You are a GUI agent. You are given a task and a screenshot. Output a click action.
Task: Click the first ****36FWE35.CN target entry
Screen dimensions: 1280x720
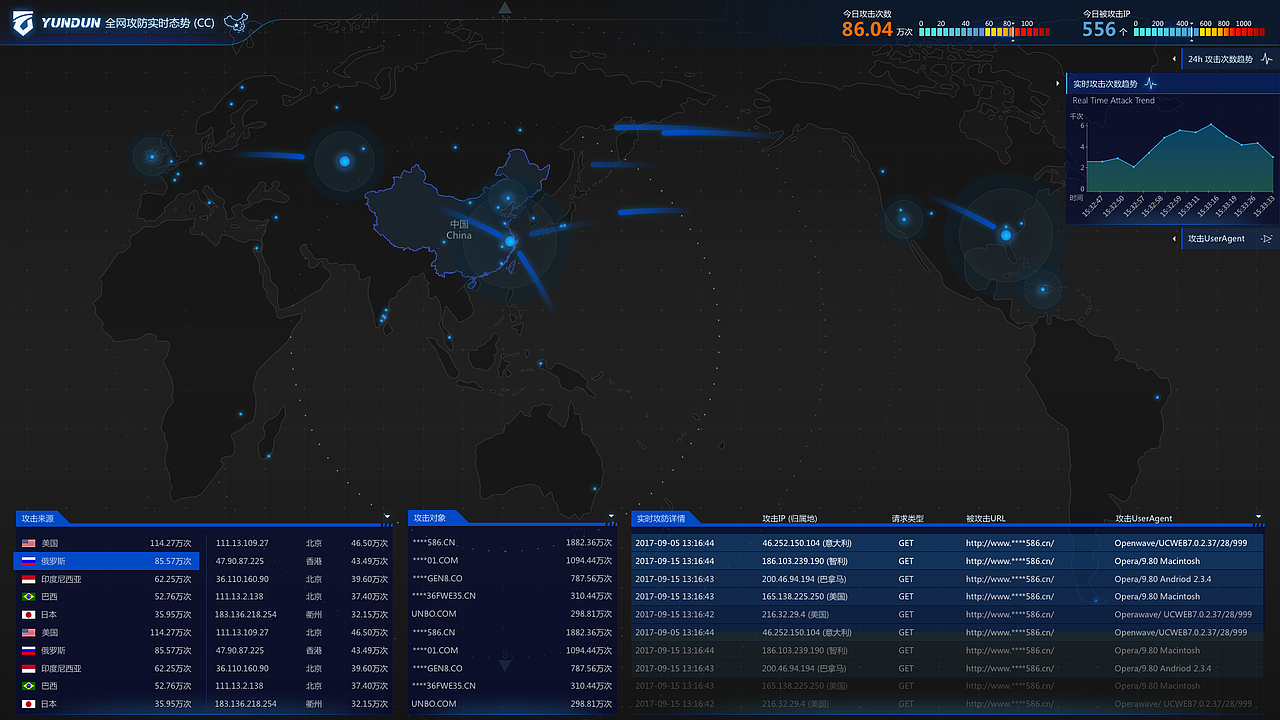click(444, 597)
